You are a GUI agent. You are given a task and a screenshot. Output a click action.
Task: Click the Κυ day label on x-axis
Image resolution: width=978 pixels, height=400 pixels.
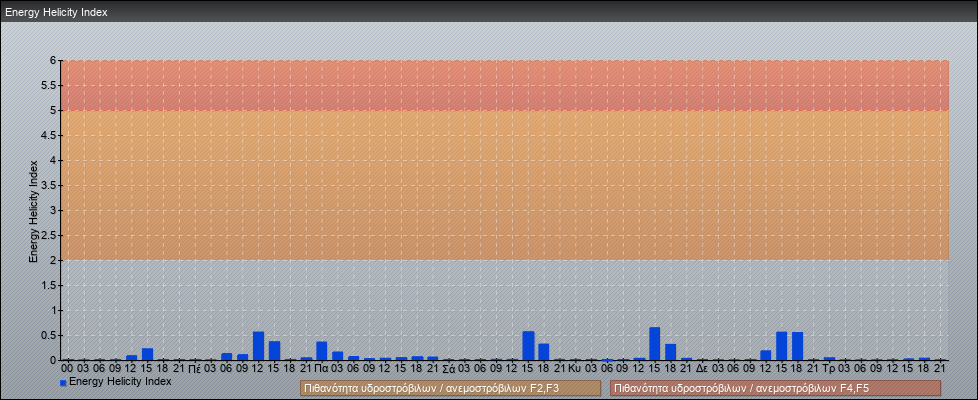tap(575, 368)
